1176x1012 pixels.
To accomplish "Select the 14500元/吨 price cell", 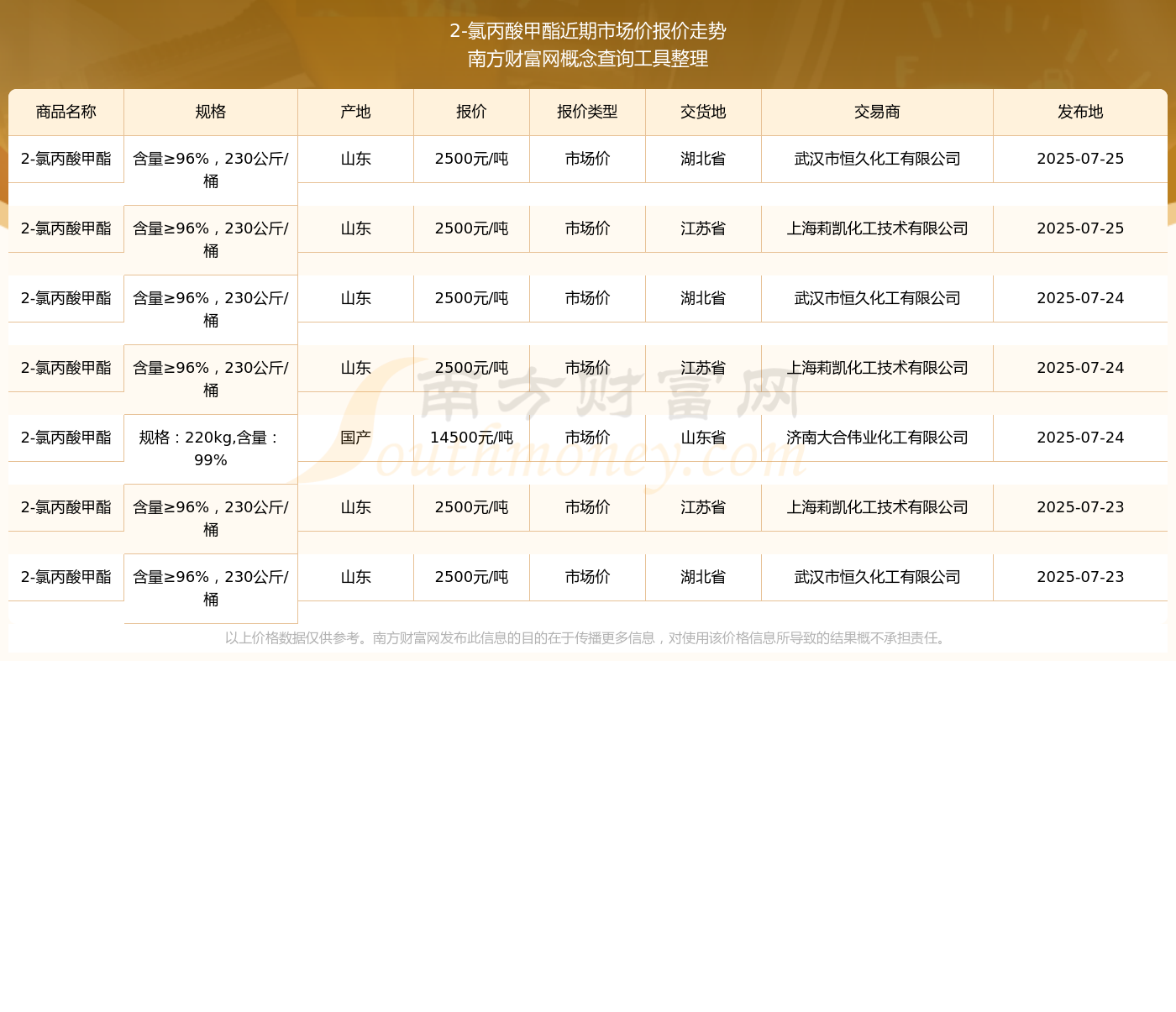I will (x=472, y=438).
